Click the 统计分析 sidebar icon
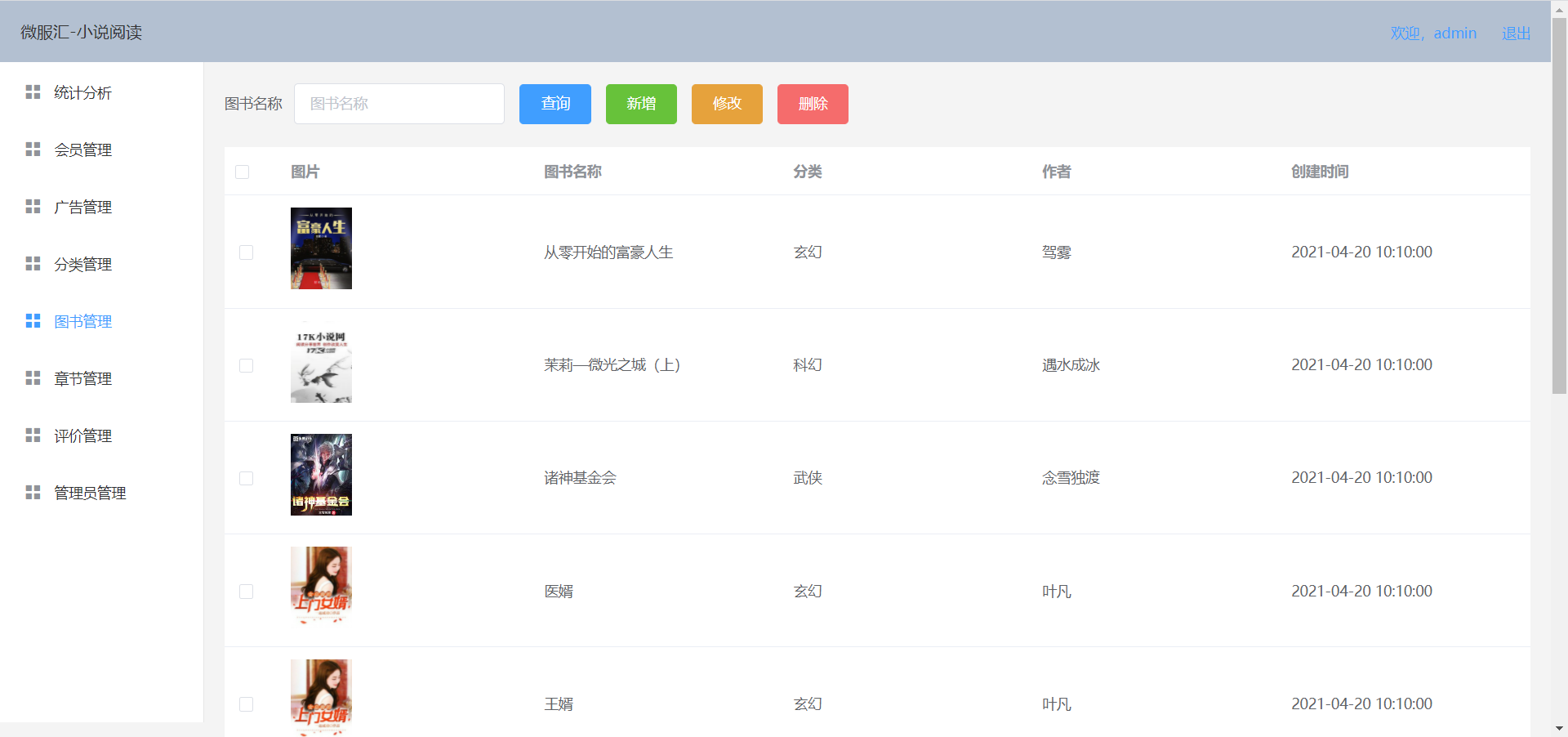Image resolution: width=1568 pixels, height=737 pixels. click(x=33, y=92)
